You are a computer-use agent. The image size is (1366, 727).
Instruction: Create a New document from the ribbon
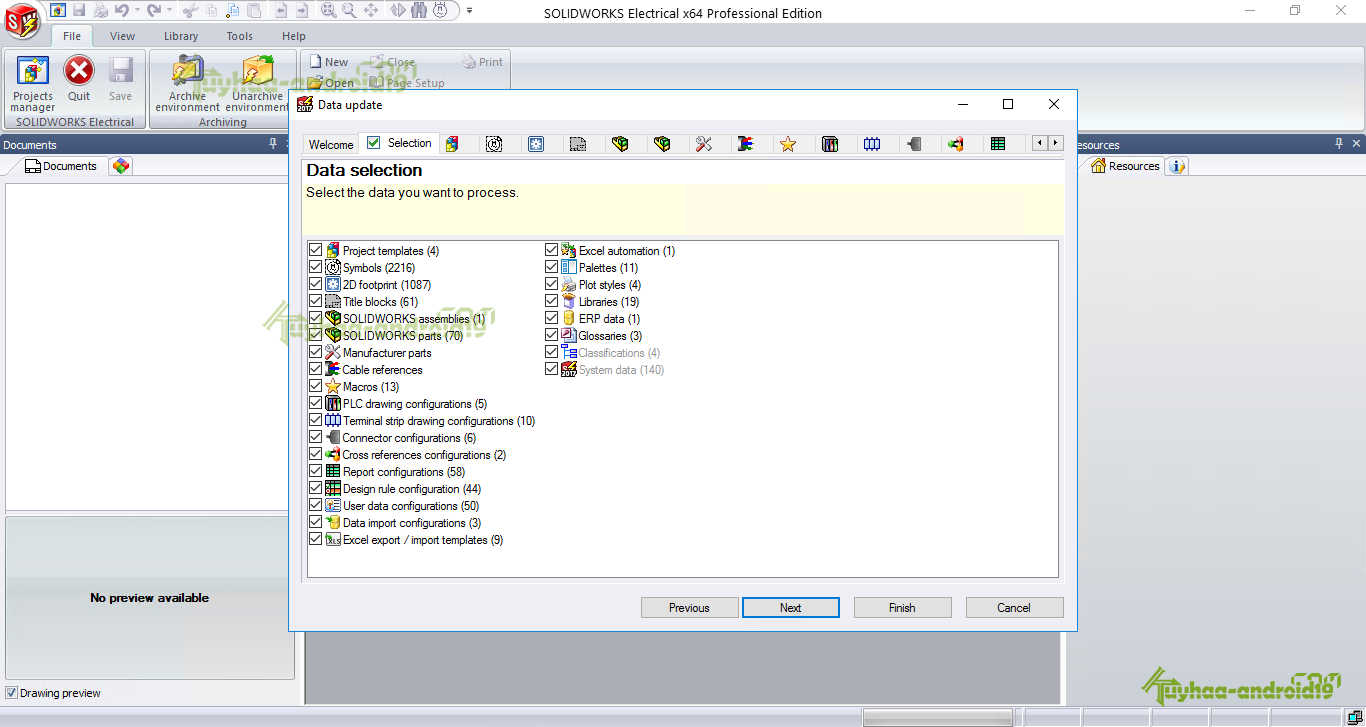click(x=329, y=62)
